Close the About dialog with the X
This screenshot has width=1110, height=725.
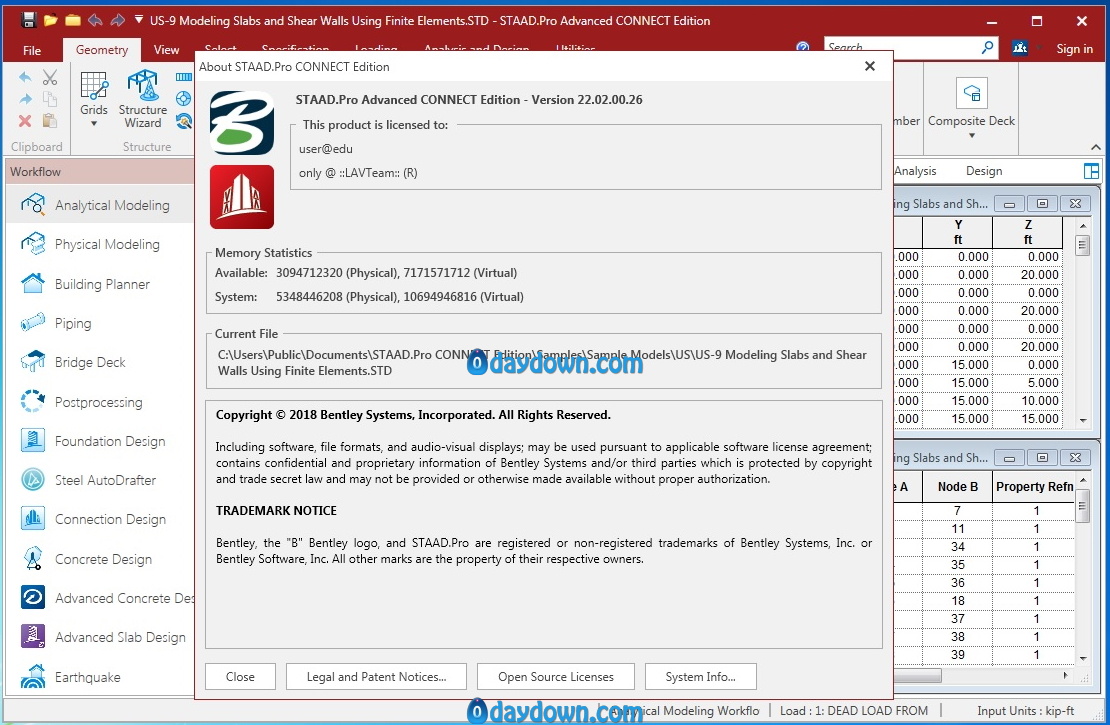click(870, 66)
